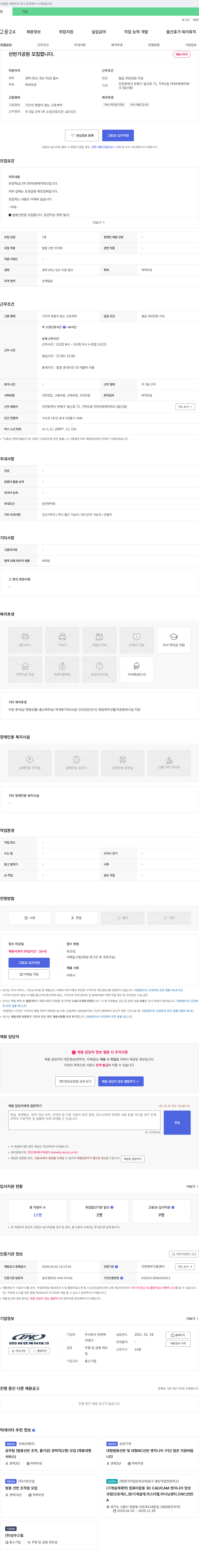Screen dimensions: 199x1568
Task: Open the 직업 능력 개발 menu
Action: (x=136, y=32)
